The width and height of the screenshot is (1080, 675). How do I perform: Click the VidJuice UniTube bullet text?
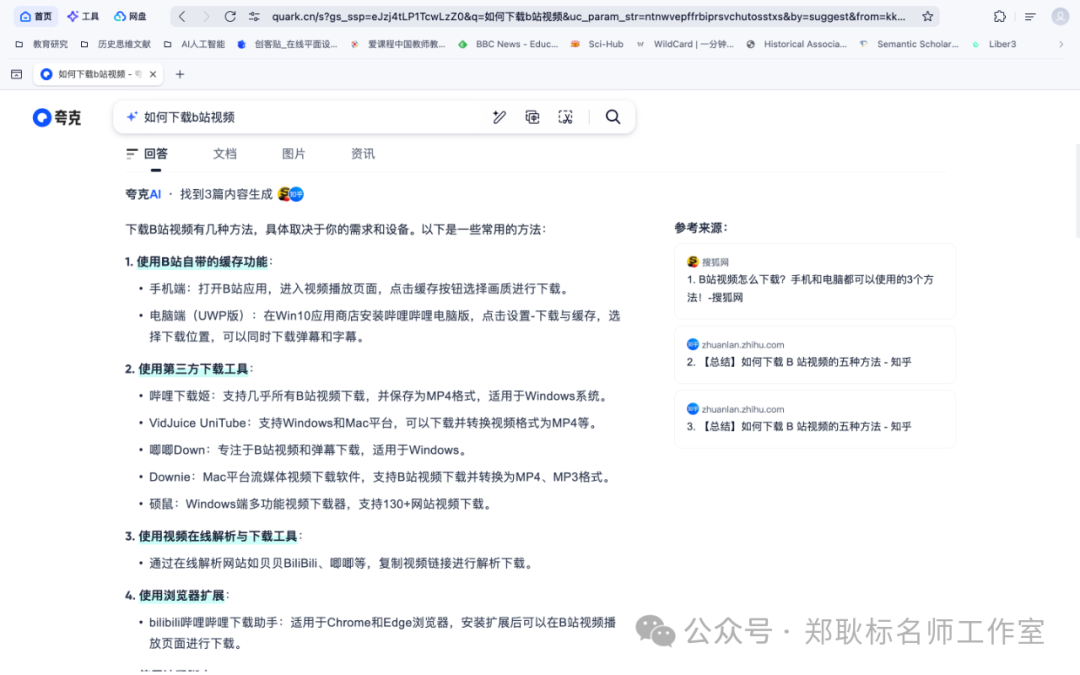tap(375, 423)
